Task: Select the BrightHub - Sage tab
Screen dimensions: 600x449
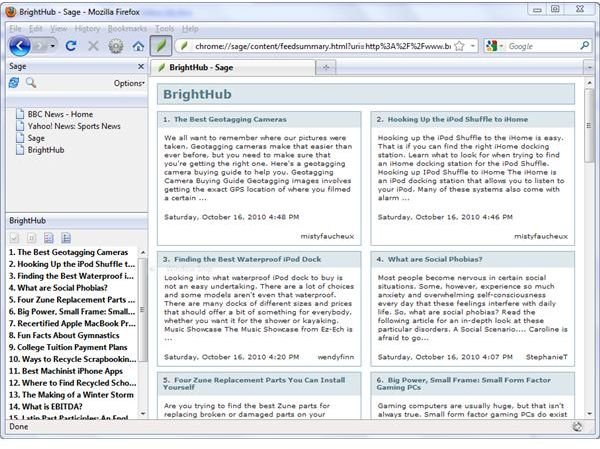Action: [x=233, y=67]
